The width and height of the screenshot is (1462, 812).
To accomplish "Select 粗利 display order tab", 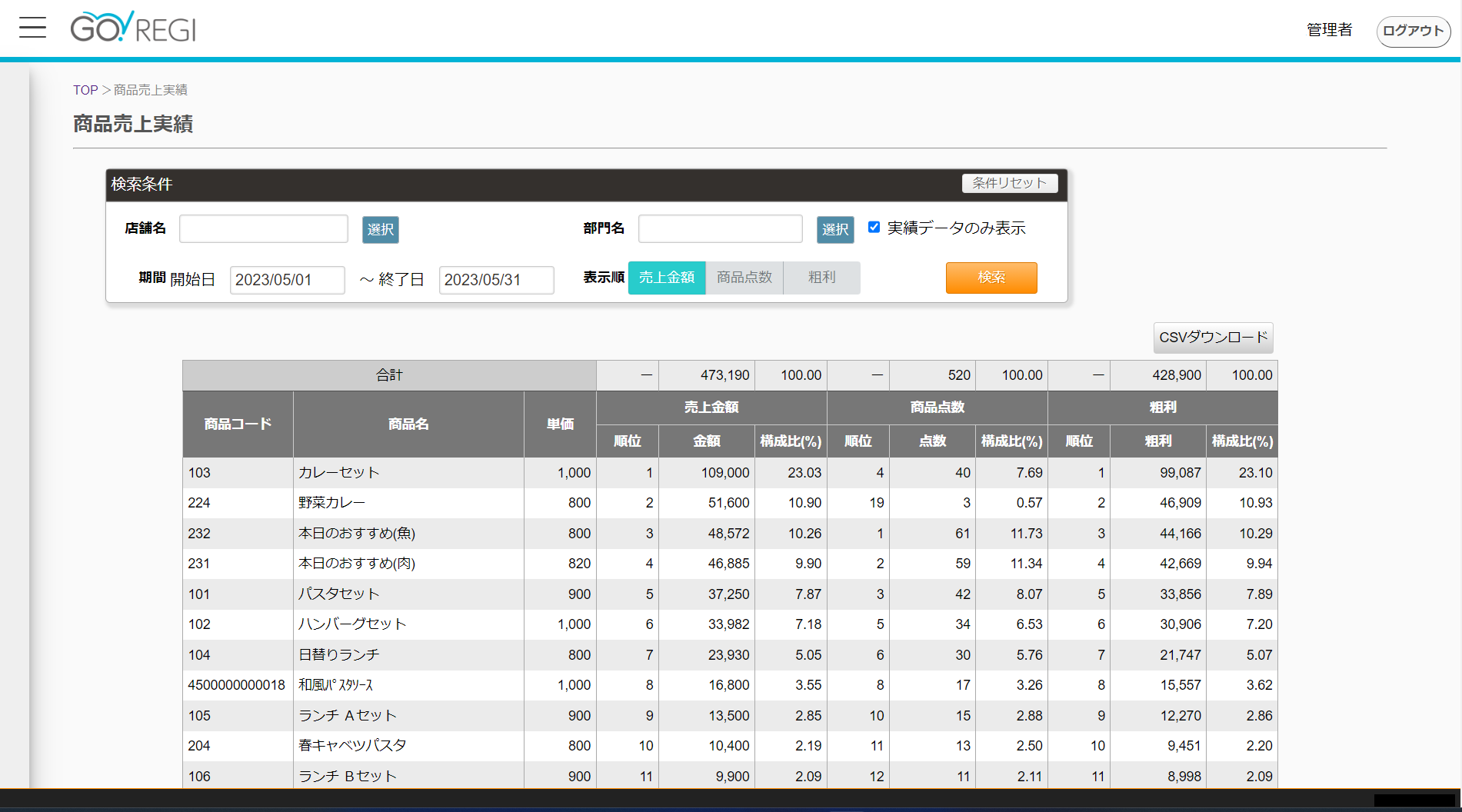I will coord(821,278).
